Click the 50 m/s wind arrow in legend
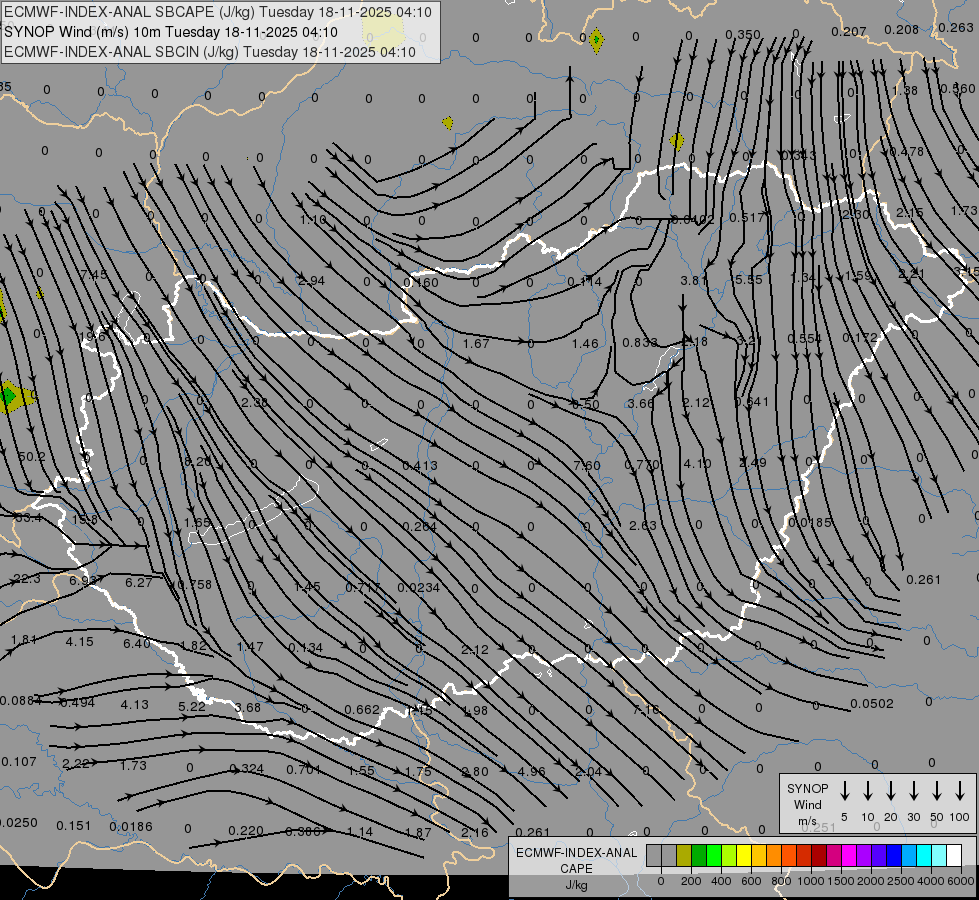Image resolution: width=979 pixels, height=900 pixels. coord(937,790)
